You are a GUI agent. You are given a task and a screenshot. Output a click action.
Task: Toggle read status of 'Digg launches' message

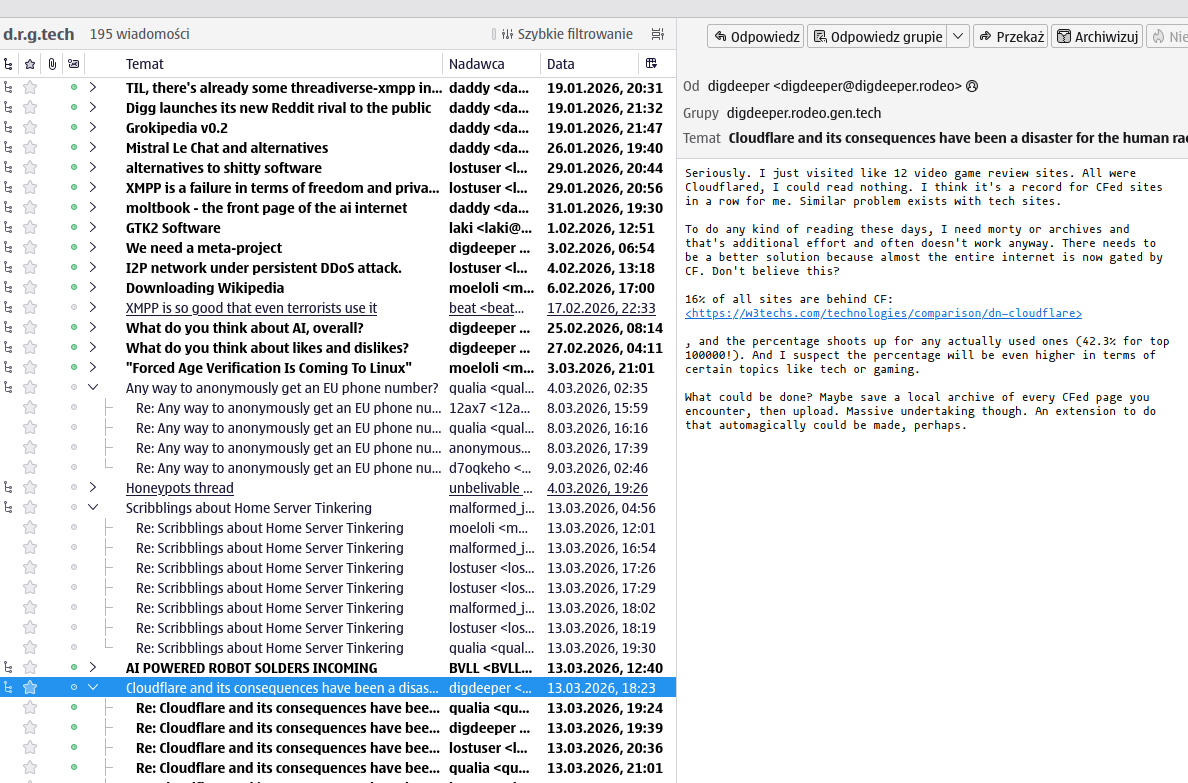(x=73, y=108)
